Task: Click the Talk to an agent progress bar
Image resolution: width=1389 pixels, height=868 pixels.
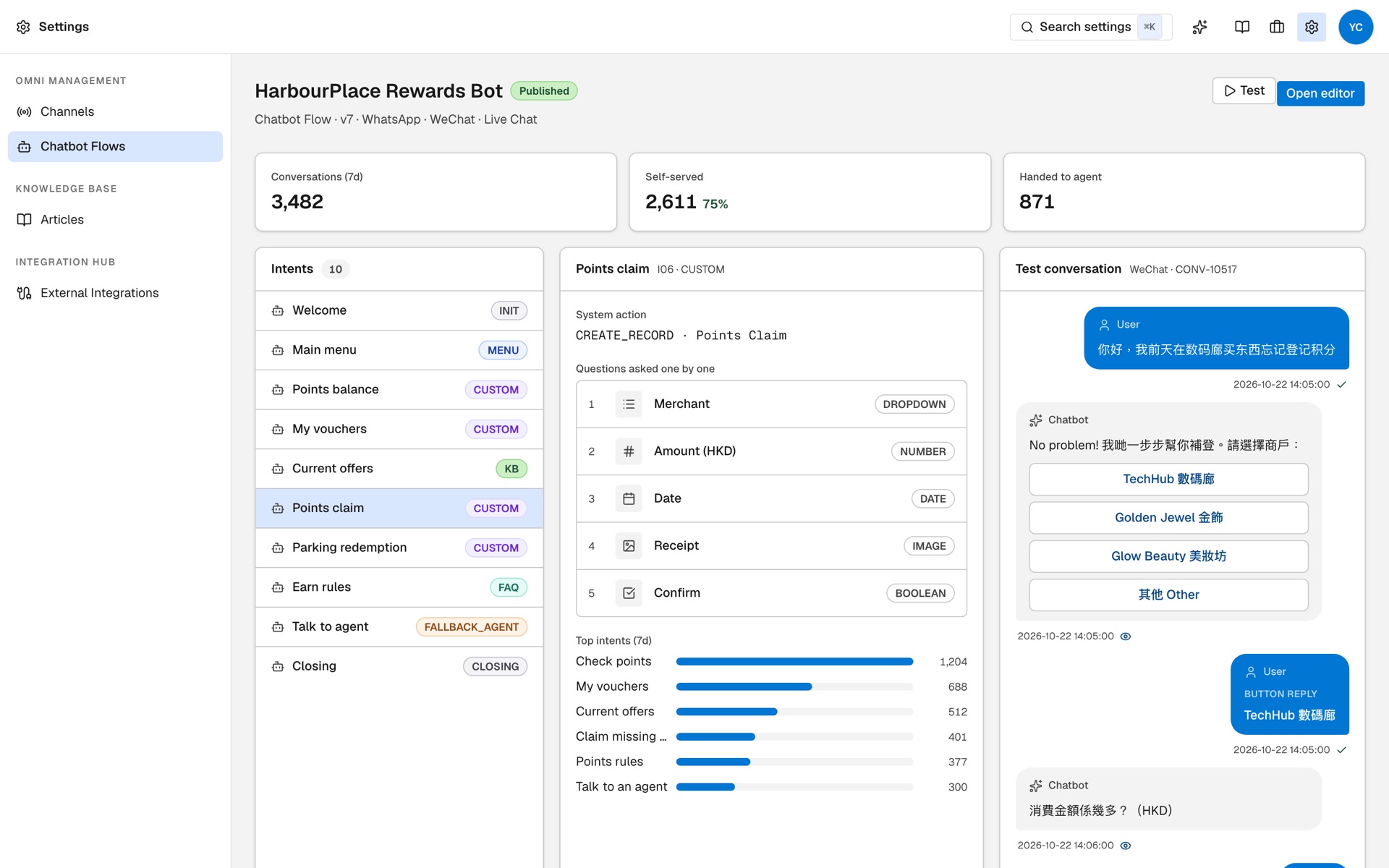Action: pos(794,787)
